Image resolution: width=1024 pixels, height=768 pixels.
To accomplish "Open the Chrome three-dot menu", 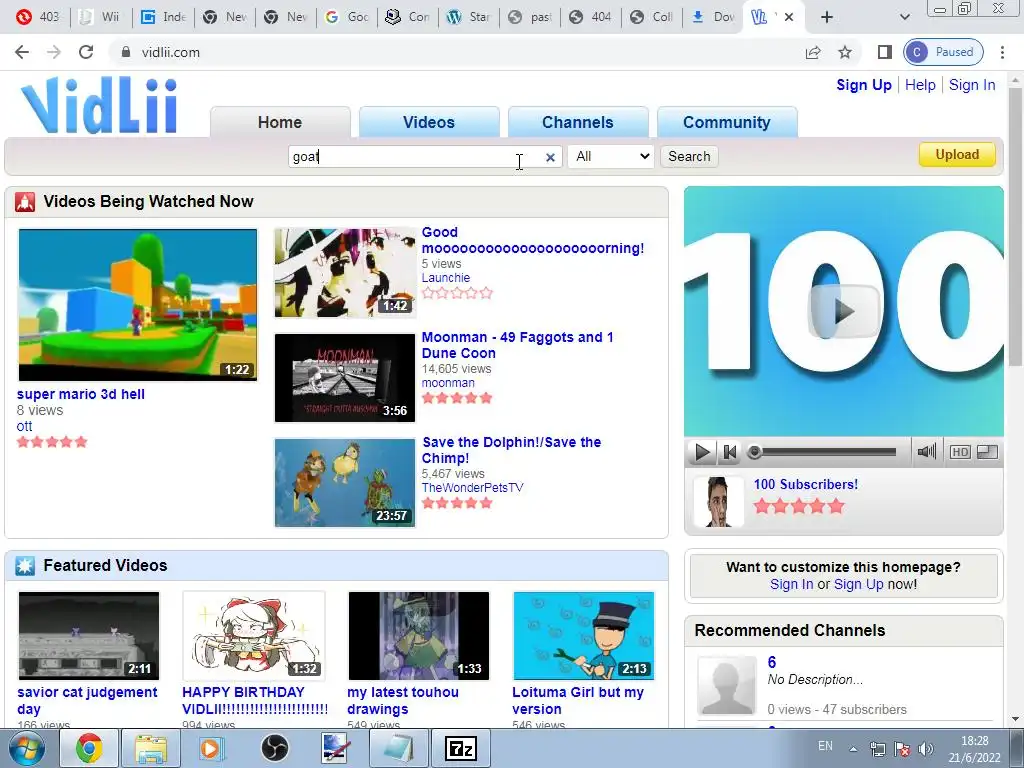I will 1002,52.
